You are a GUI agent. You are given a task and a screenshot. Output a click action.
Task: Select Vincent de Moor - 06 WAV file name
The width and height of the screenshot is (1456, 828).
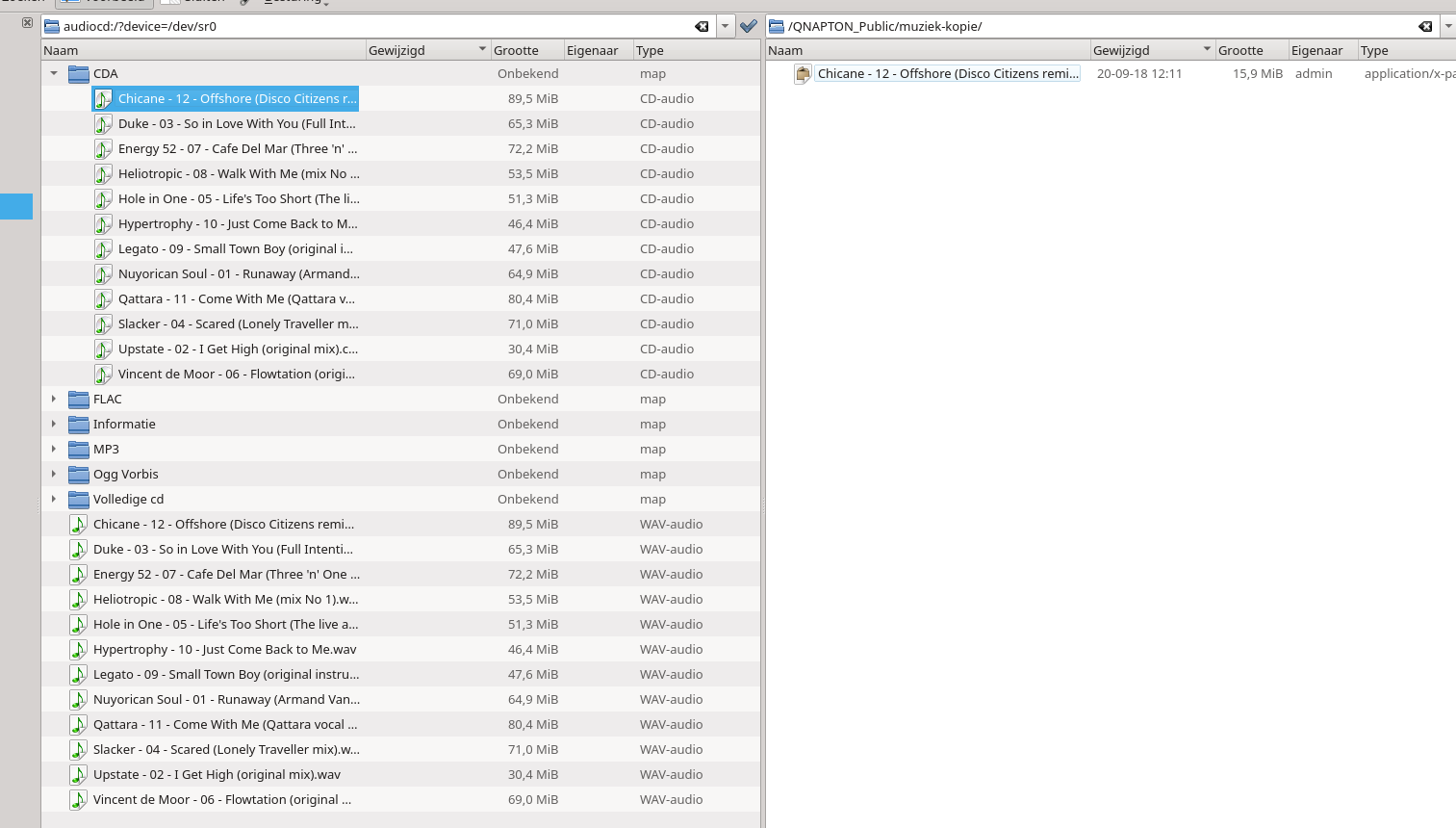pyautogui.click(x=222, y=799)
